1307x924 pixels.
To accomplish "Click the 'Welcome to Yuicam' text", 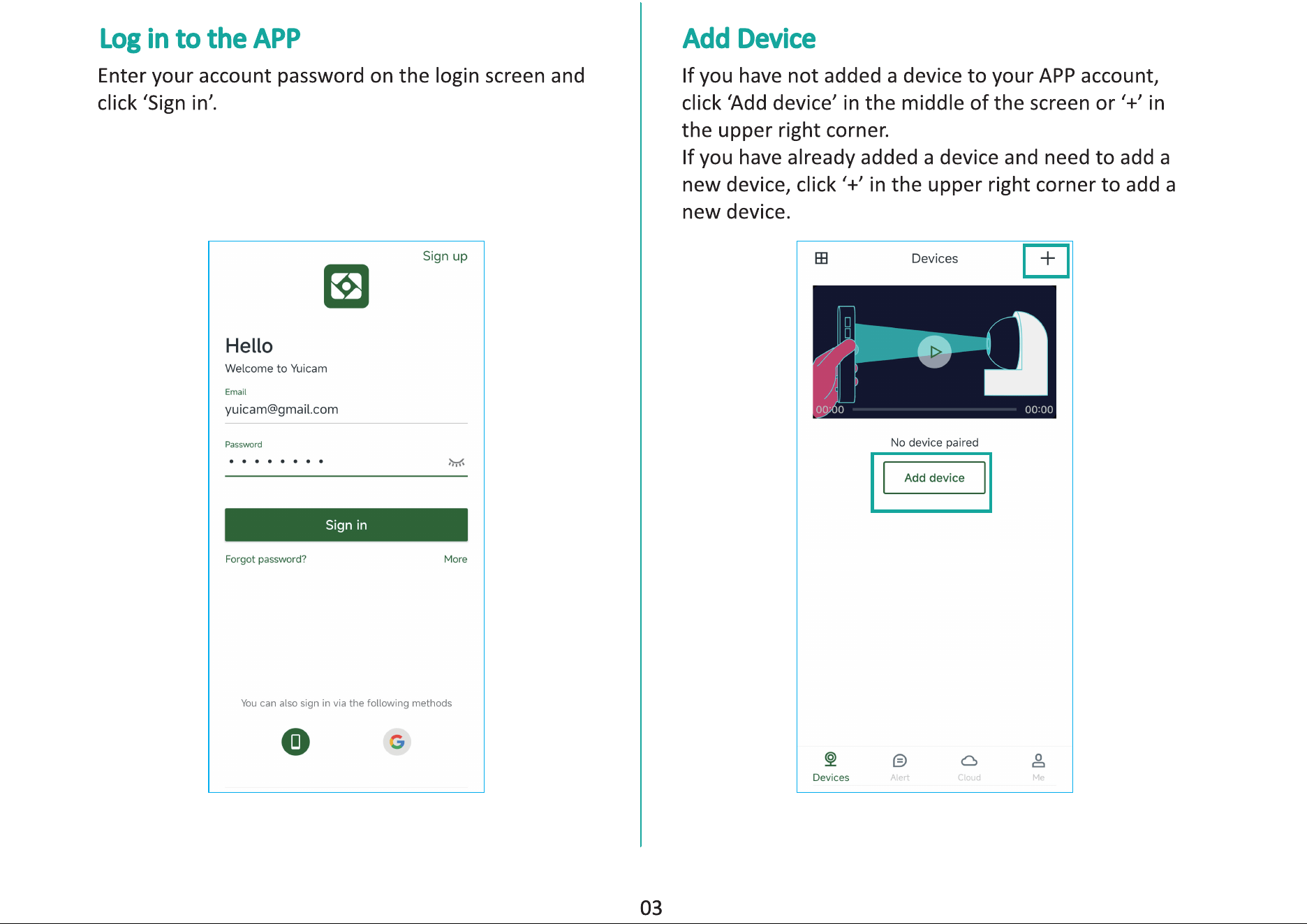I will pos(276,368).
